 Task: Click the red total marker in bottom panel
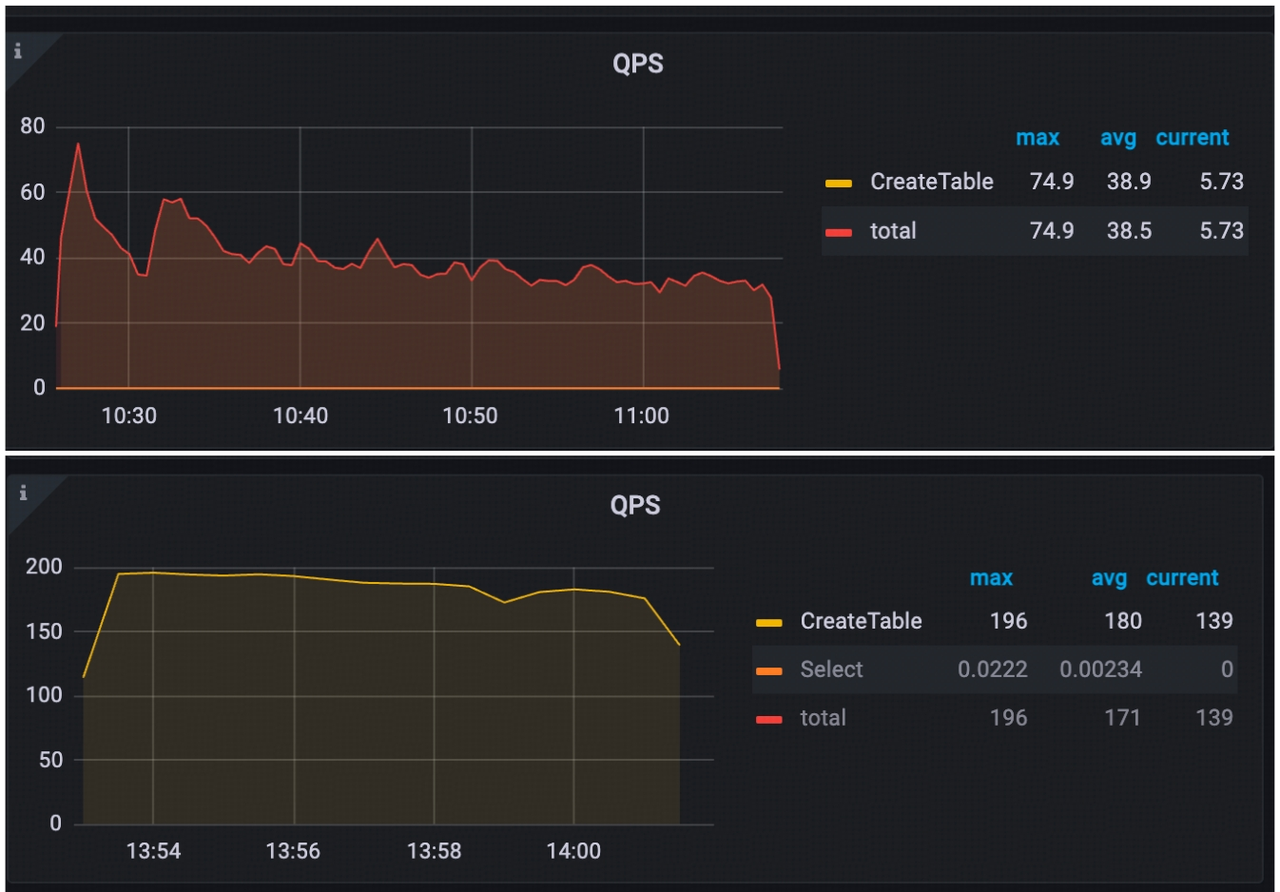pyautogui.click(x=768, y=718)
